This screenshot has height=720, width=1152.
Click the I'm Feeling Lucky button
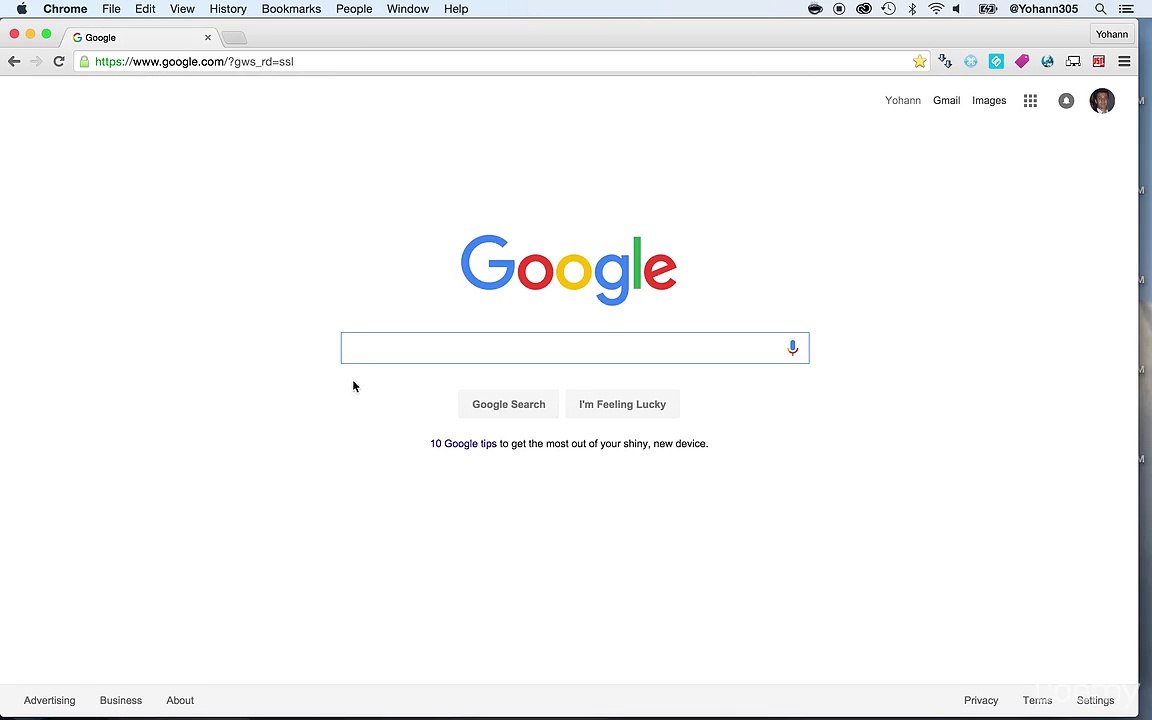coord(622,404)
